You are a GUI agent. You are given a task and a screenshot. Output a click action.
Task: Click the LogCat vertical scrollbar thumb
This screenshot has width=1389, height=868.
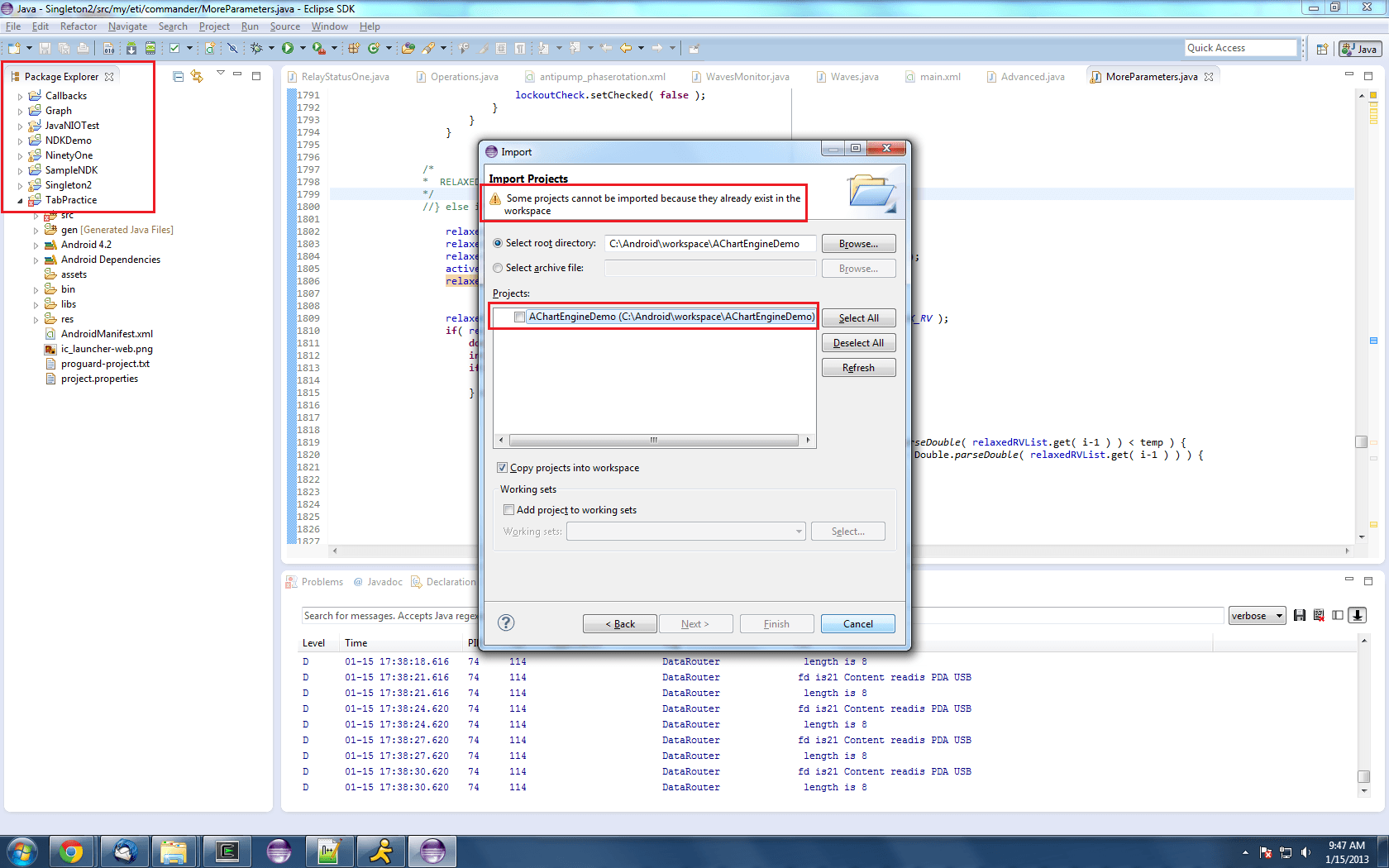pyautogui.click(x=1364, y=776)
